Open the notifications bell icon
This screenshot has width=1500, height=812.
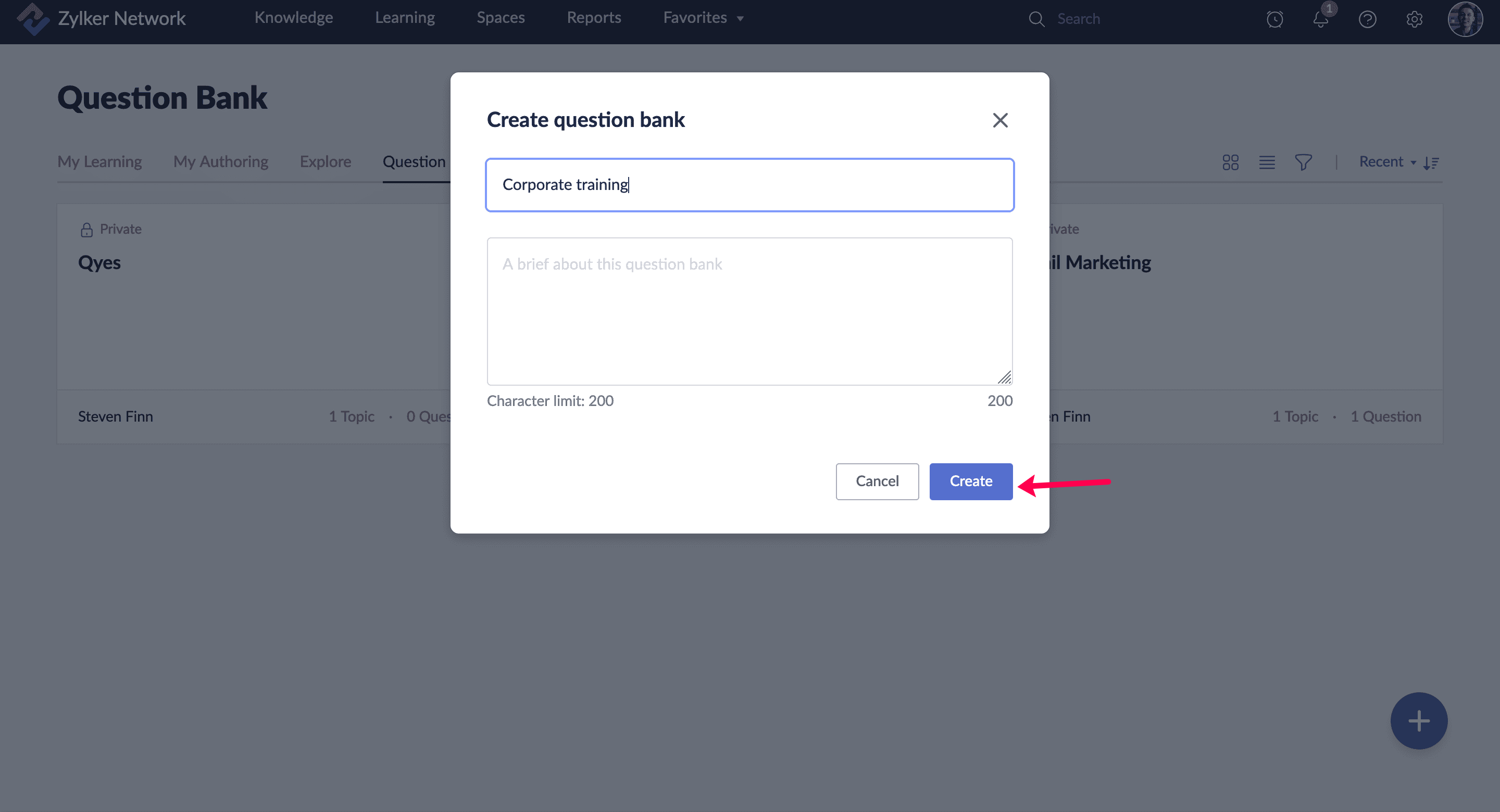[x=1321, y=19]
